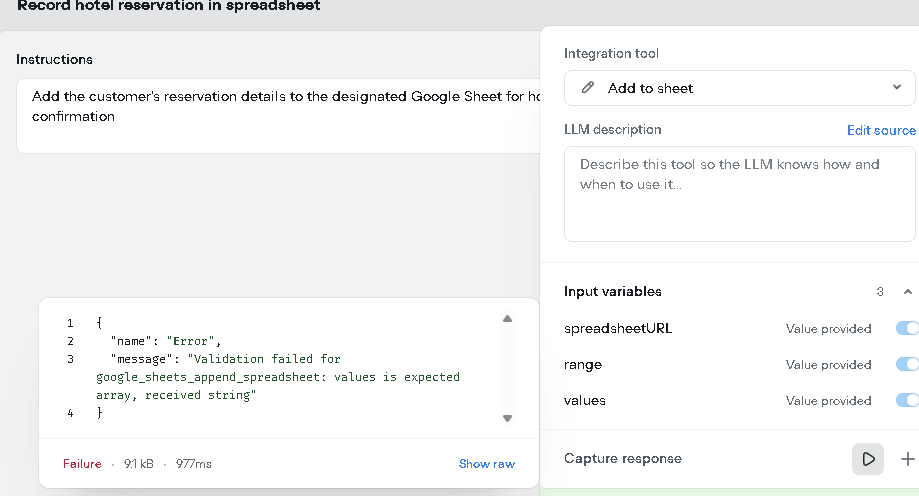Click the Instructions text box
Viewport: 919px width, 496px height.
(278, 116)
